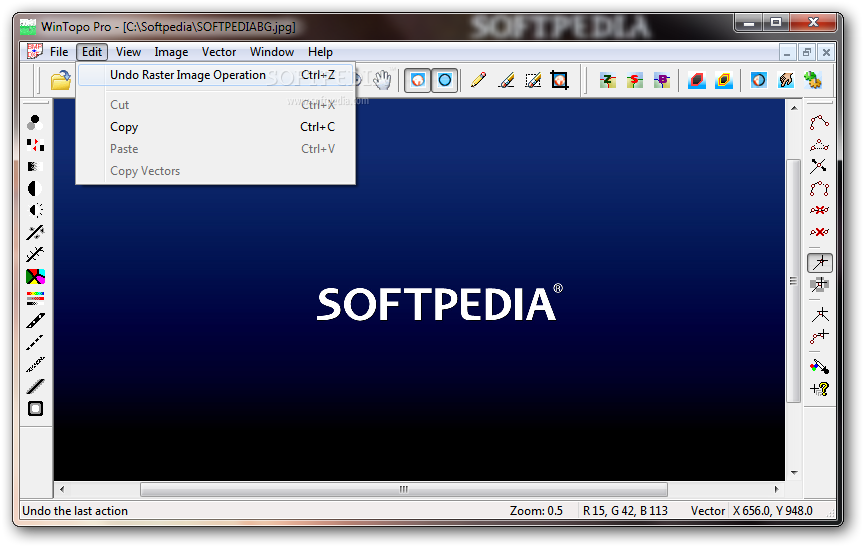Click the blurred diagonal line icon
This screenshot has width=864, height=547.
(x=35, y=364)
